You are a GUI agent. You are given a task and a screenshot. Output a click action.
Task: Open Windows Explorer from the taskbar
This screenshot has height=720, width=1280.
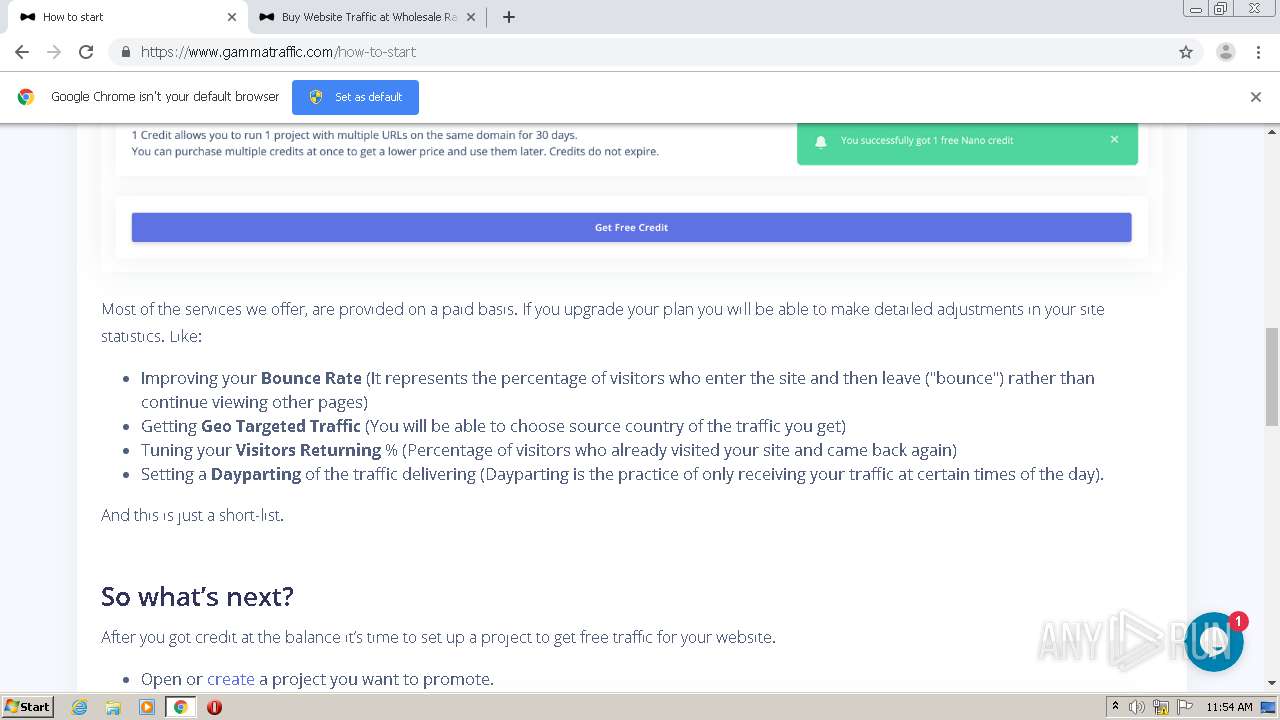[113, 707]
